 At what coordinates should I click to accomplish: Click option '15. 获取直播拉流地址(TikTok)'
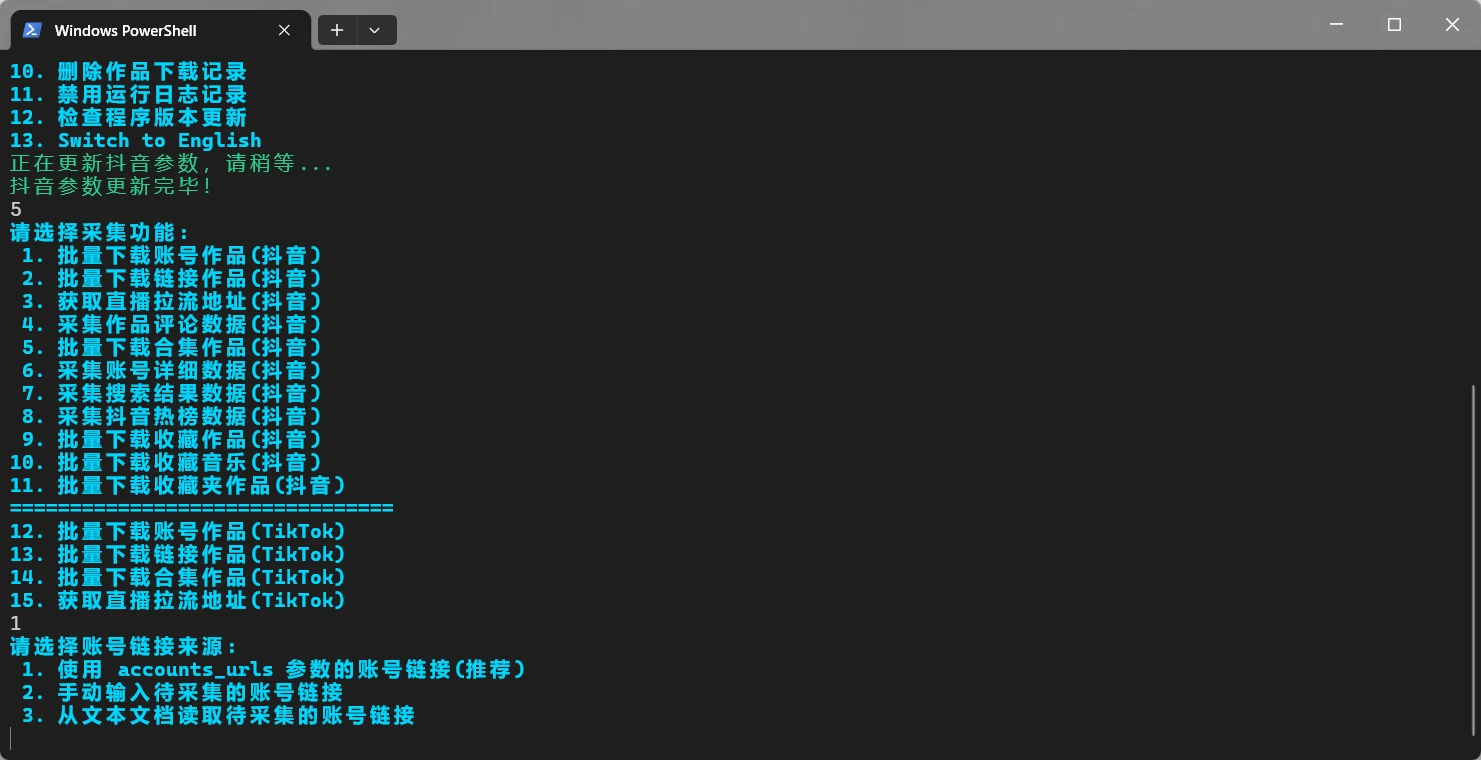(177, 601)
